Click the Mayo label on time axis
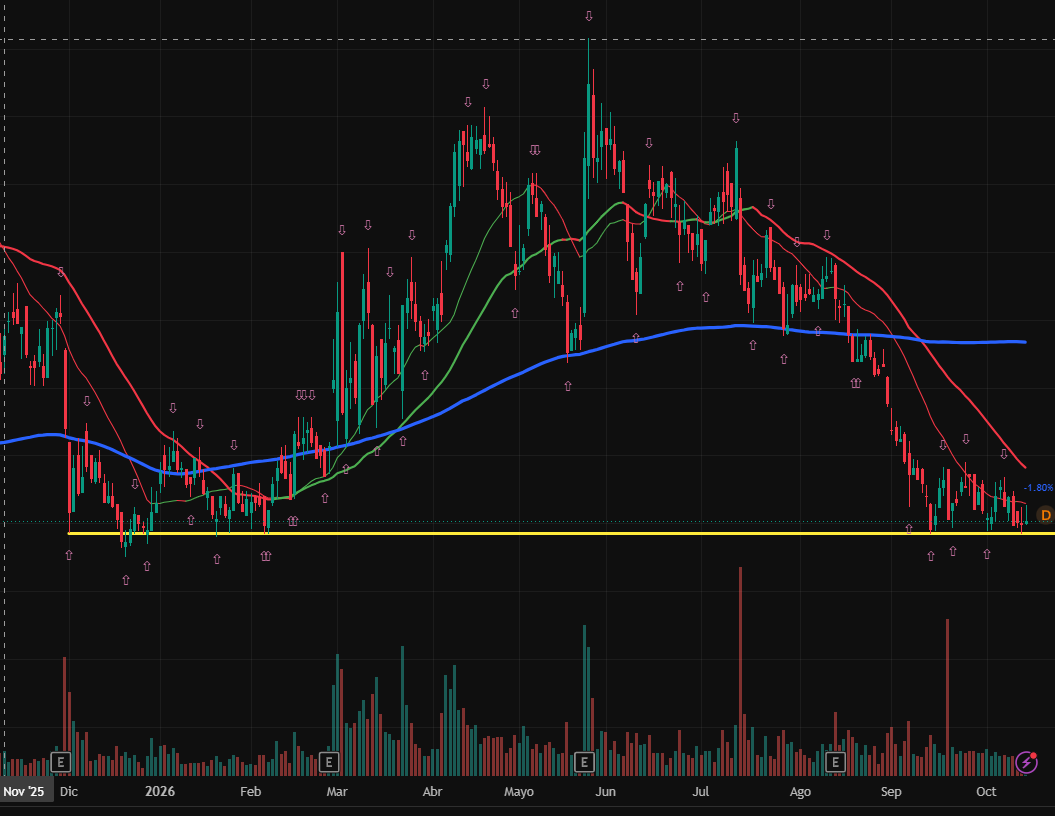The width and height of the screenshot is (1055, 816). coord(519,792)
